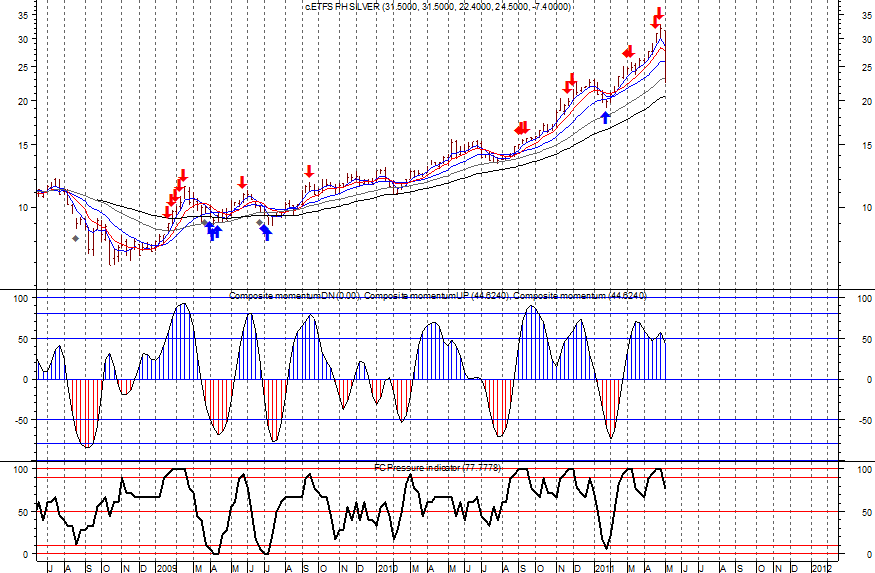Click the gray diamond marker near June 2009
The width and height of the screenshot is (875, 573).
259,222
